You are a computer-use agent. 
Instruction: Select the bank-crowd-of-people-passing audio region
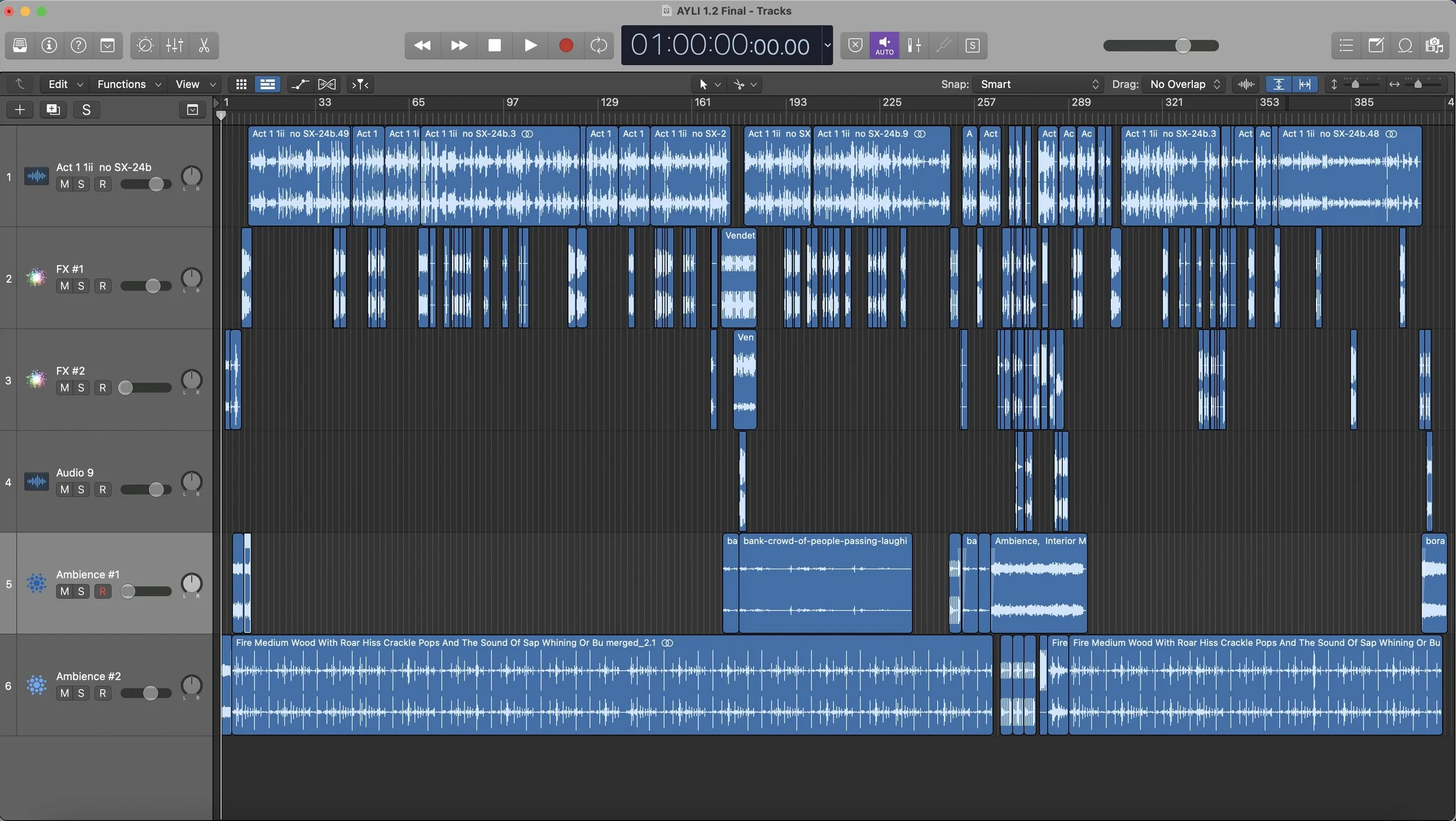[x=825, y=583]
